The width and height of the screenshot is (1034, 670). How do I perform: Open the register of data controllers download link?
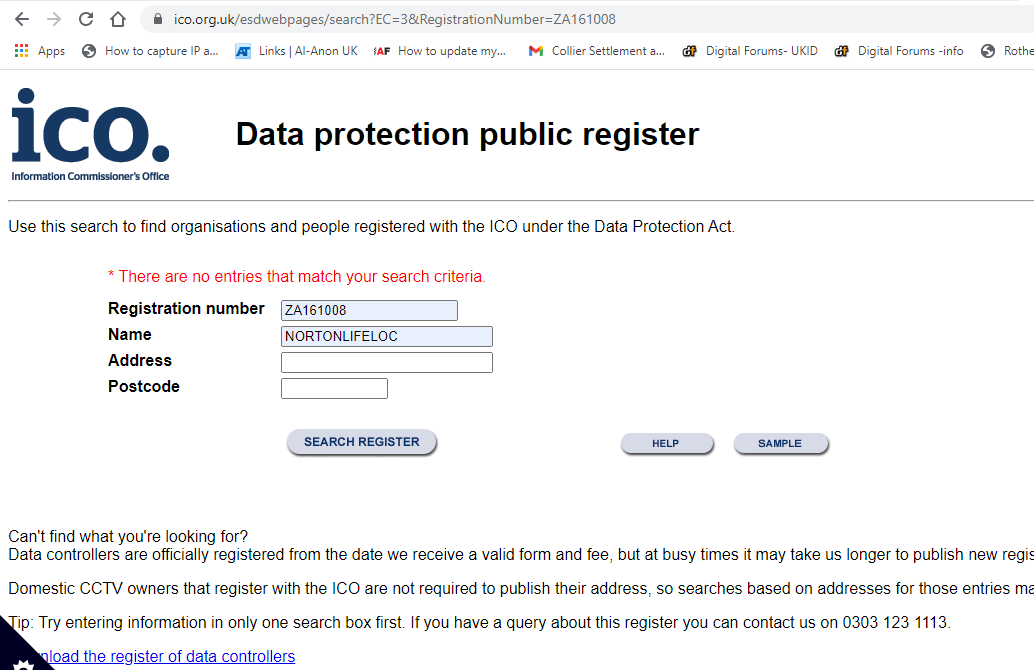tap(165, 656)
